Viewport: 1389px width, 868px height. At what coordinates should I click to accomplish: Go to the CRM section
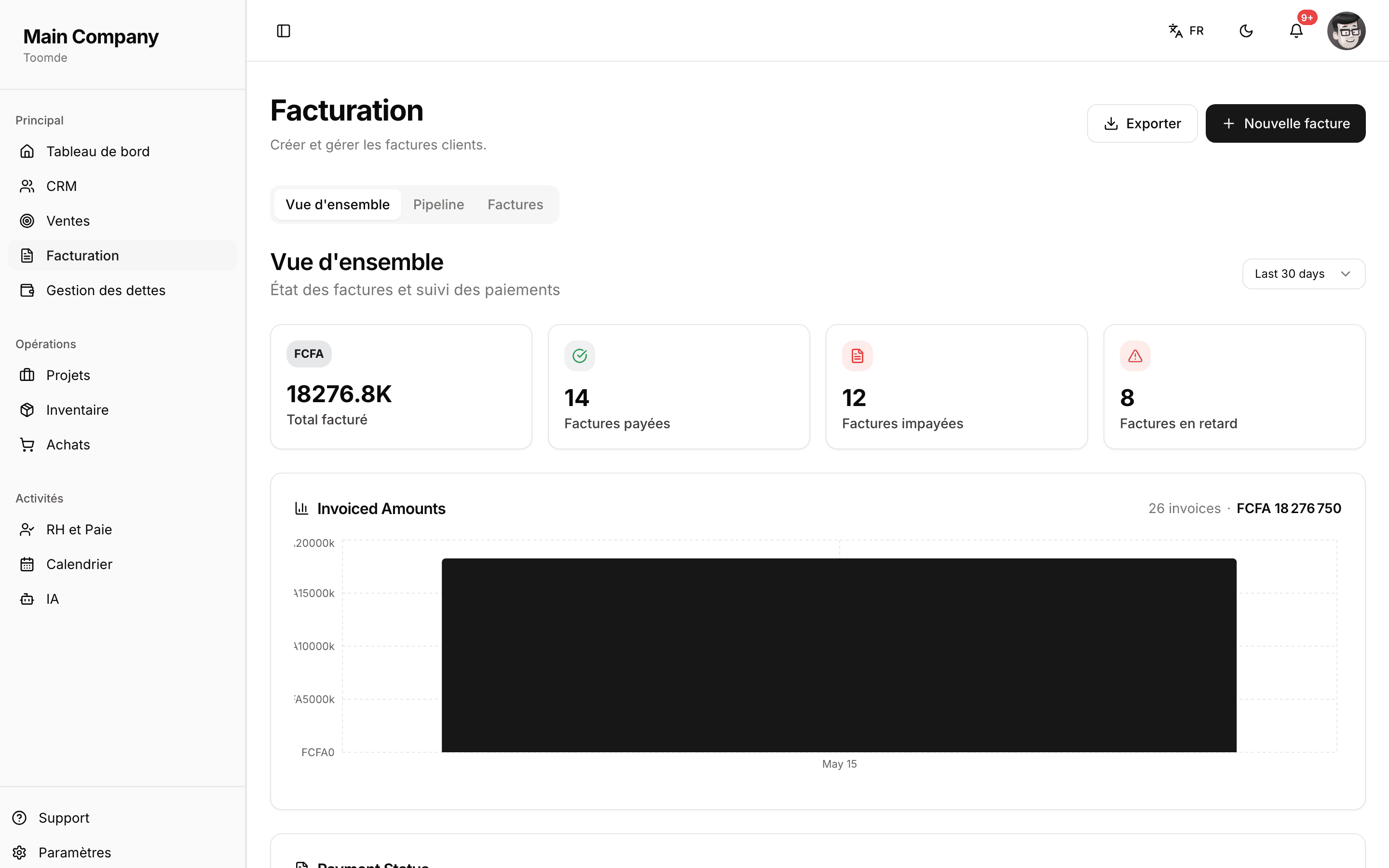click(x=122, y=186)
